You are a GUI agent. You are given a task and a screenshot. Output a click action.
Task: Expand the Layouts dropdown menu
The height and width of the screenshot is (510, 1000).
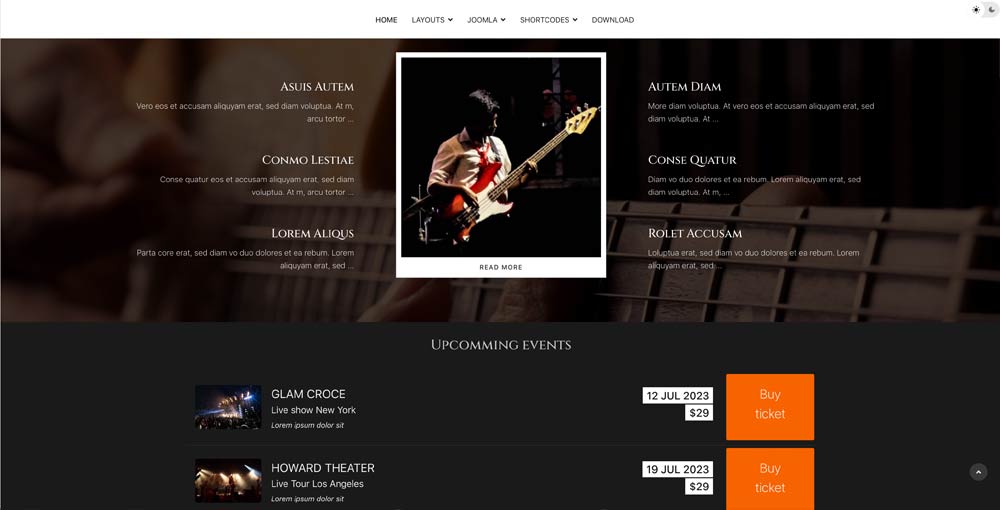click(432, 20)
